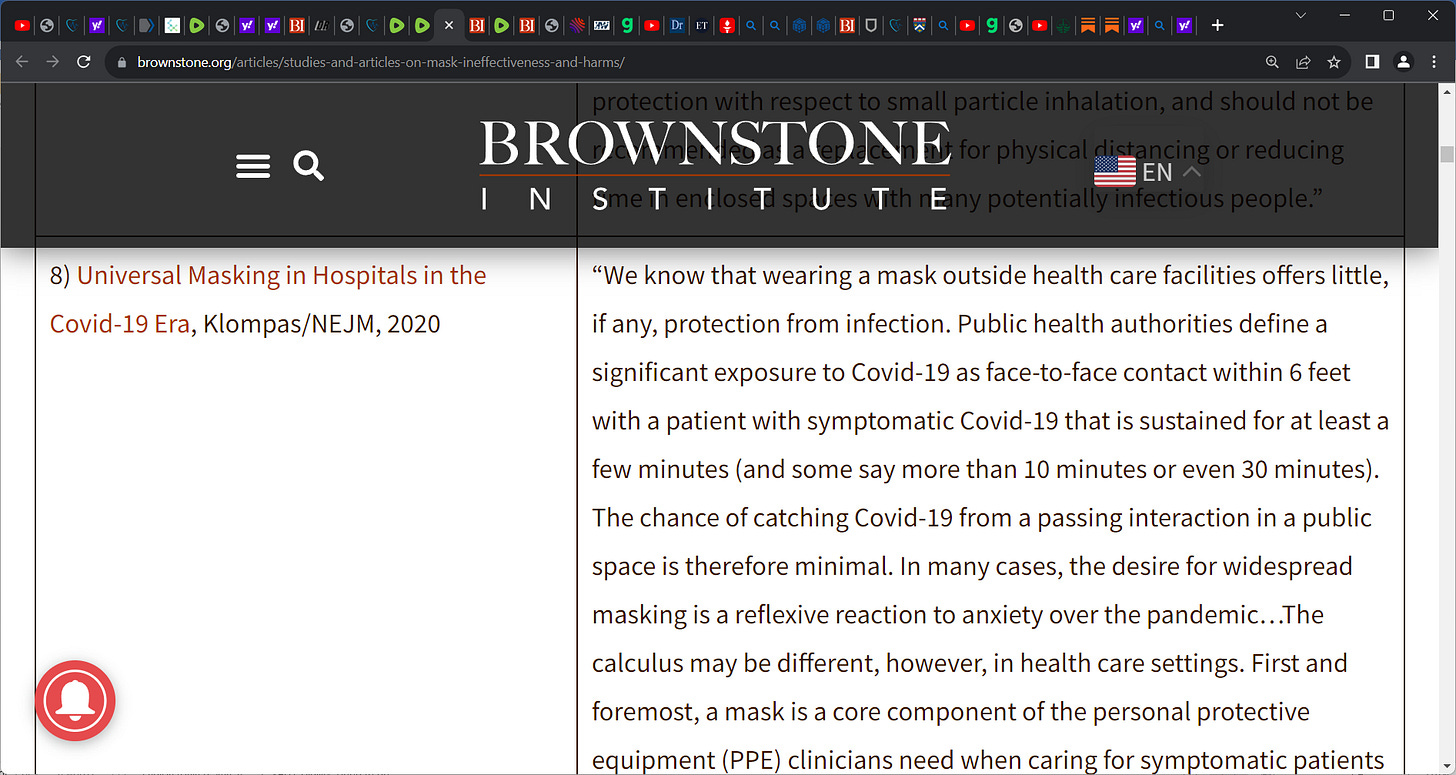Click the brownstone.org URL in address bar

coord(381,62)
